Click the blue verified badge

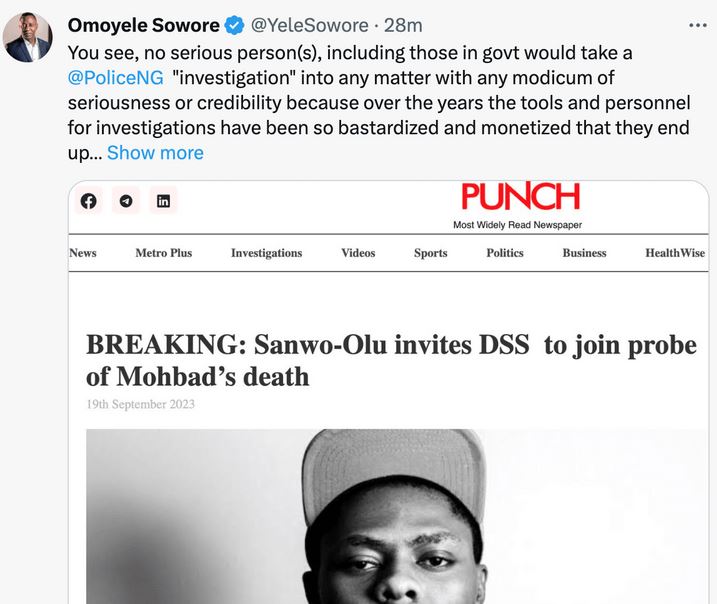click(x=234, y=26)
